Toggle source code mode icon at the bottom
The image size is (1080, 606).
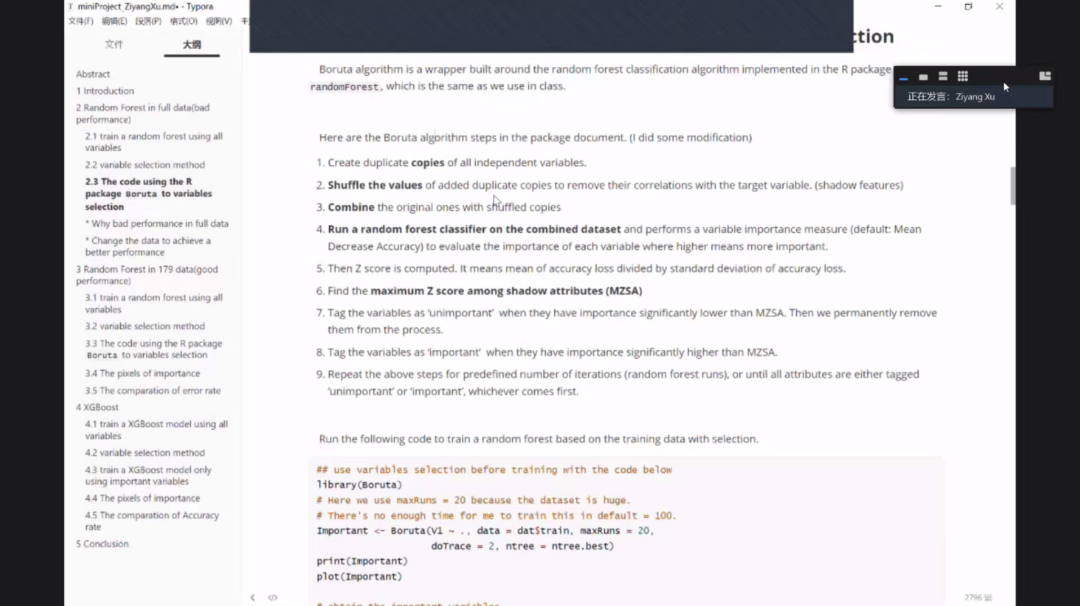(x=273, y=598)
